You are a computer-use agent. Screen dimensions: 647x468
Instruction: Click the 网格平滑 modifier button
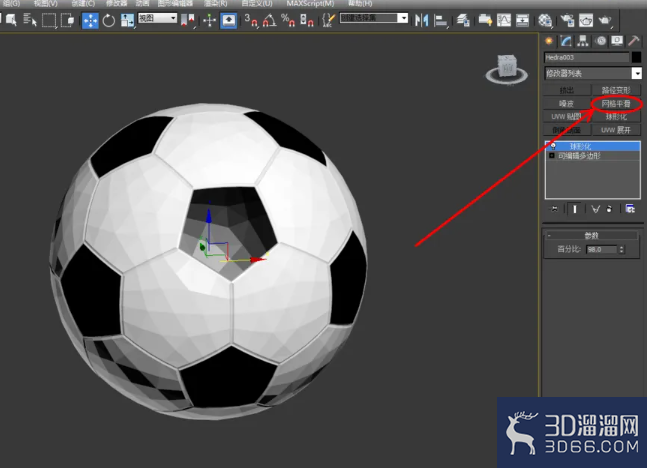(616, 104)
